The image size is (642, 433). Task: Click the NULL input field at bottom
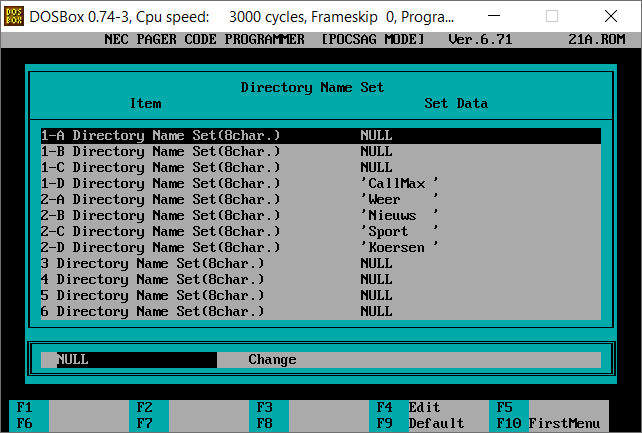(x=136, y=360)
